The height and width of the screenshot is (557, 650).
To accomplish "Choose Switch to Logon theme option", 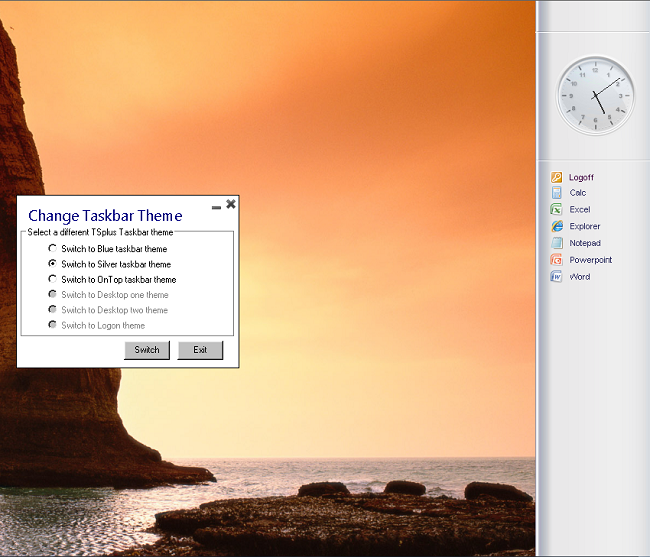I will tap(53, 325).
